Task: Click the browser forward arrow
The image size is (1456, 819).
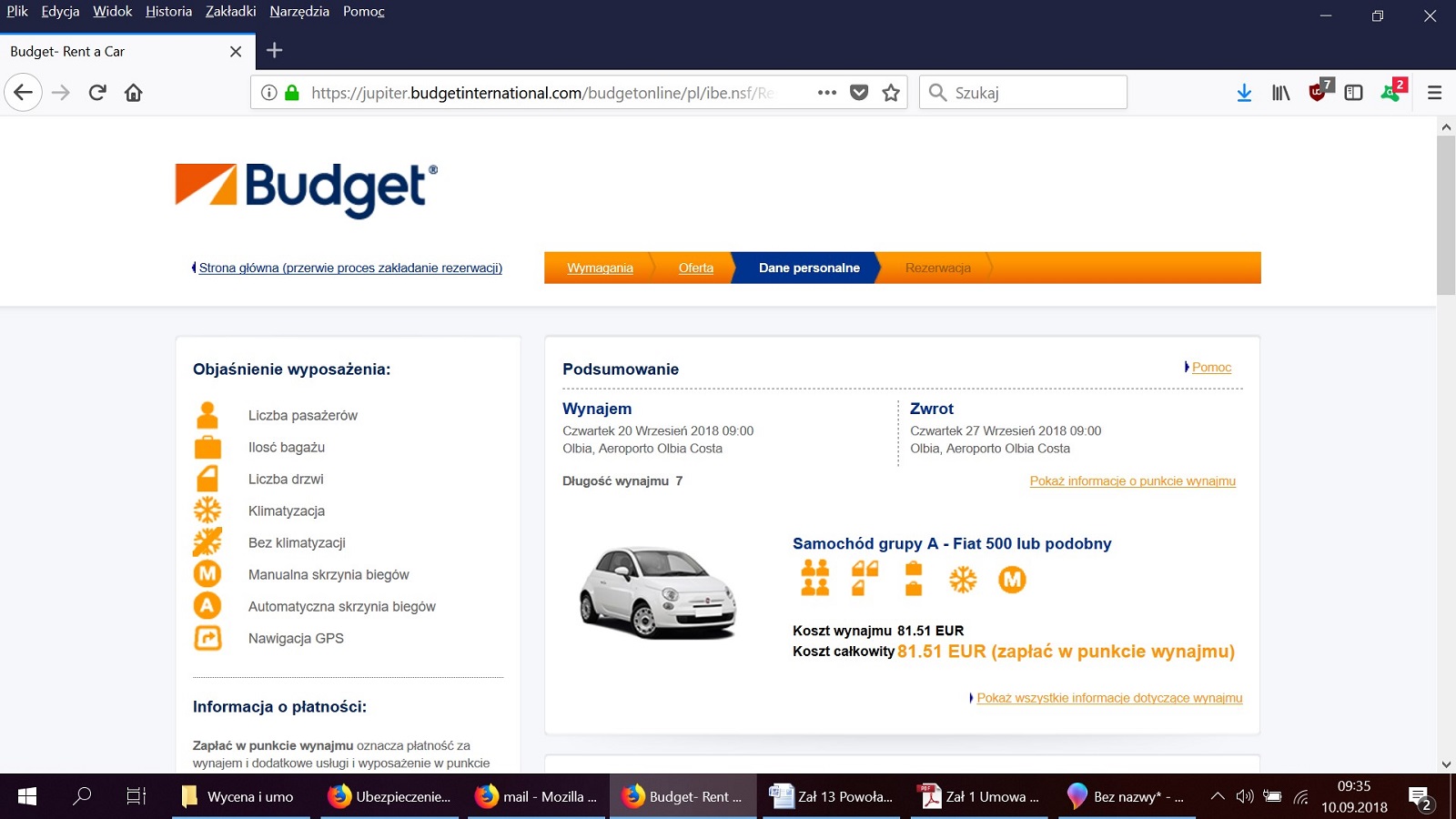Action: 61,93
